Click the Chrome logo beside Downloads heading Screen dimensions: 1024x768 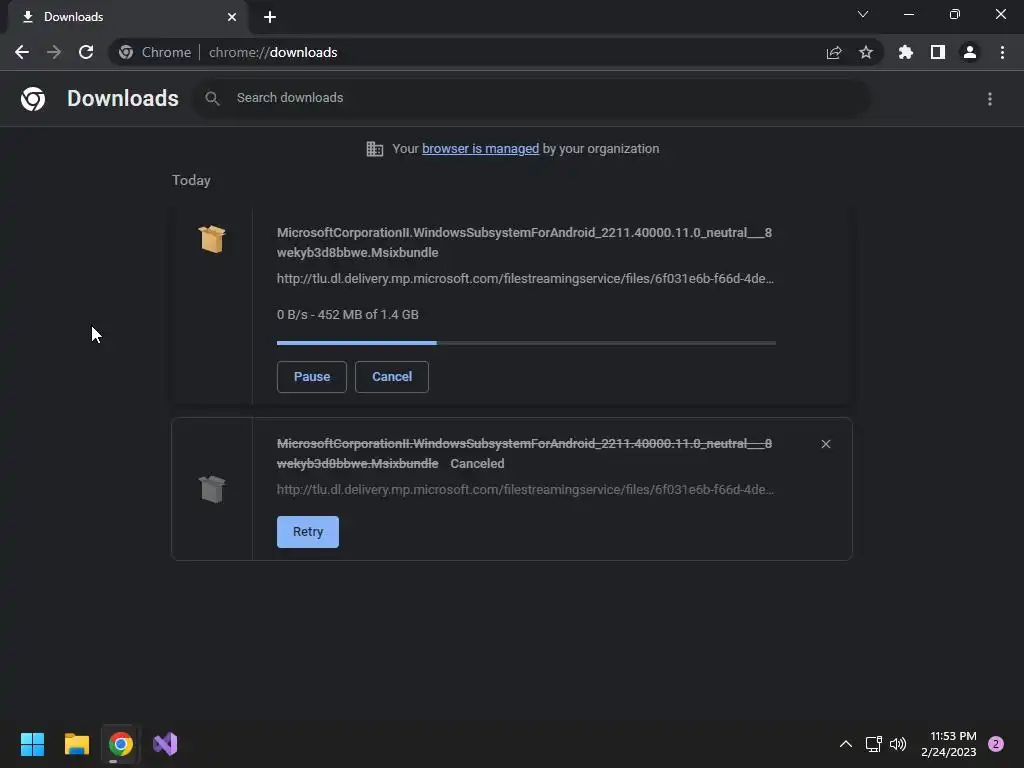(33, 99)
